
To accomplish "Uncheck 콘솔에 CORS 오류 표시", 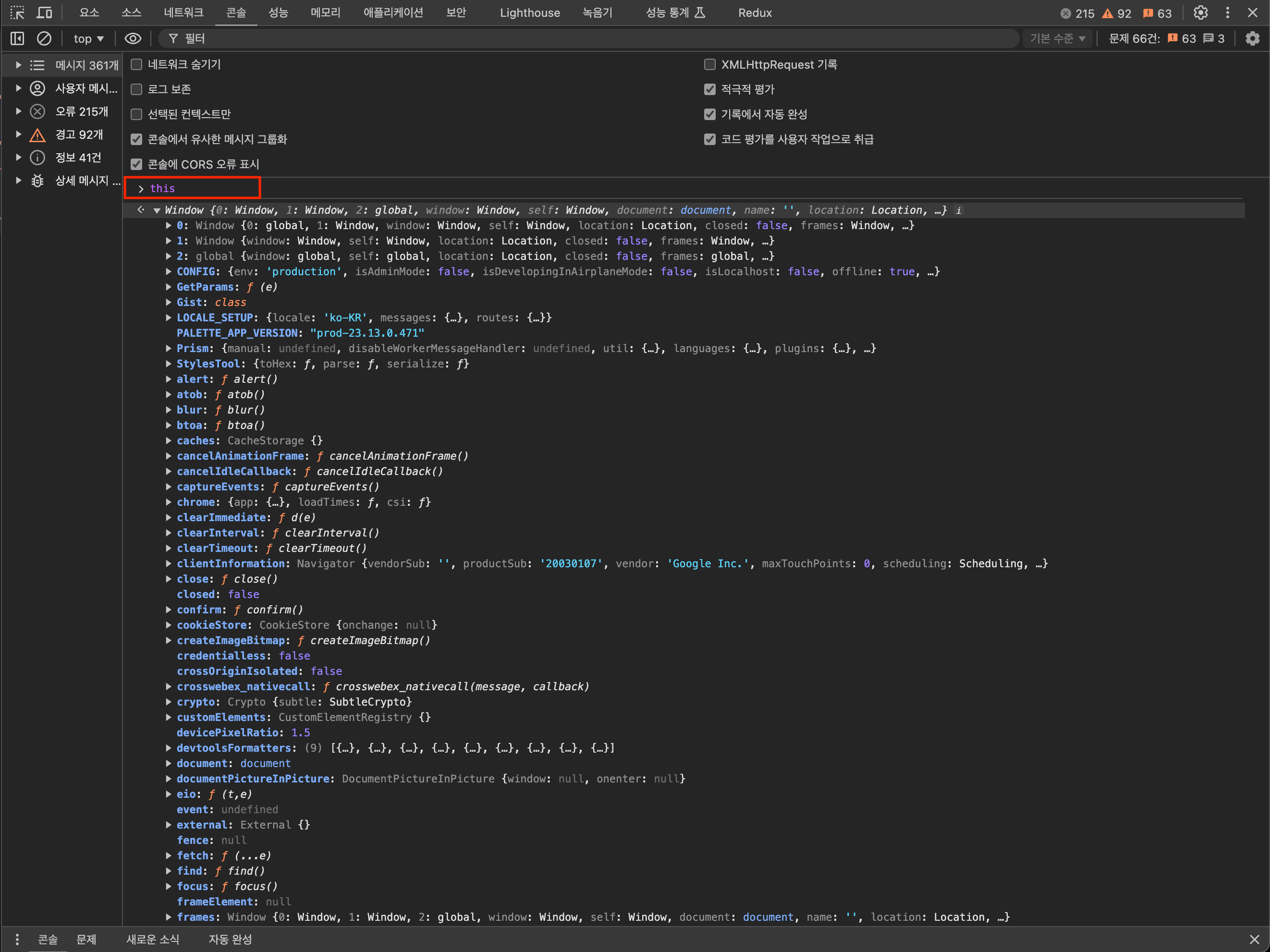I will [136, 164].
